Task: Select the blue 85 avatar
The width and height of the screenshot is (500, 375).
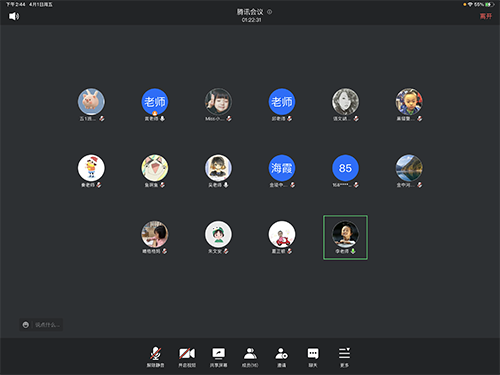Action: 345,168
